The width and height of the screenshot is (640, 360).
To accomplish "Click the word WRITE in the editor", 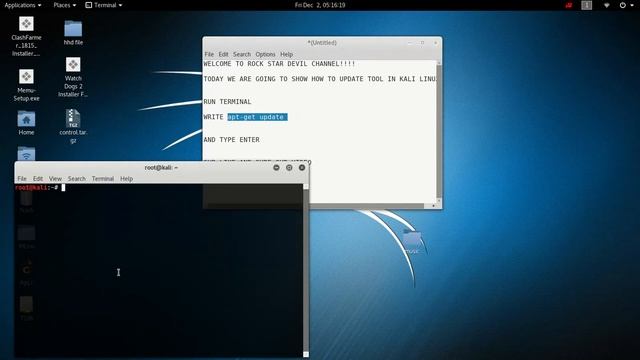I will (213, 117).
